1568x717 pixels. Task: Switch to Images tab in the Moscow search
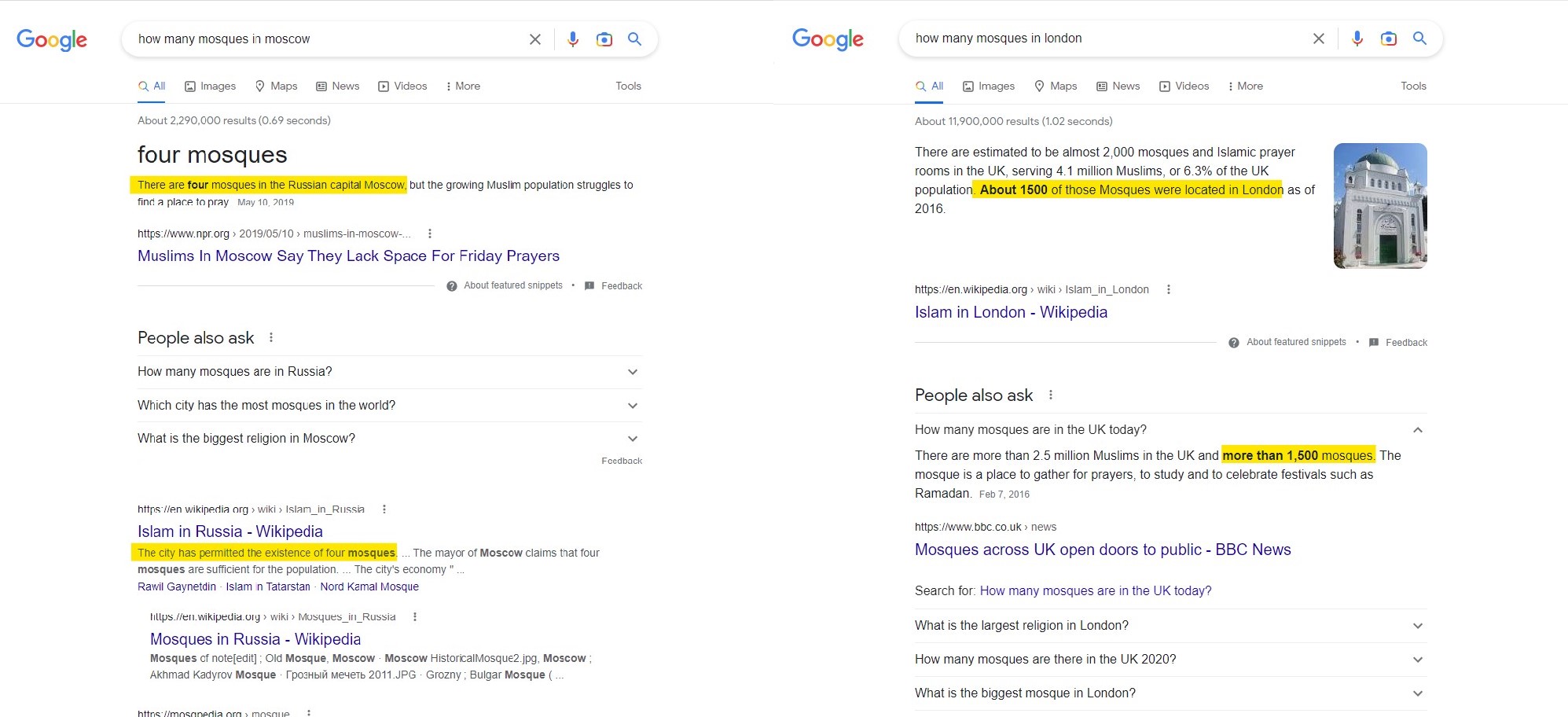pyautogui.click(x=210, y=86)
